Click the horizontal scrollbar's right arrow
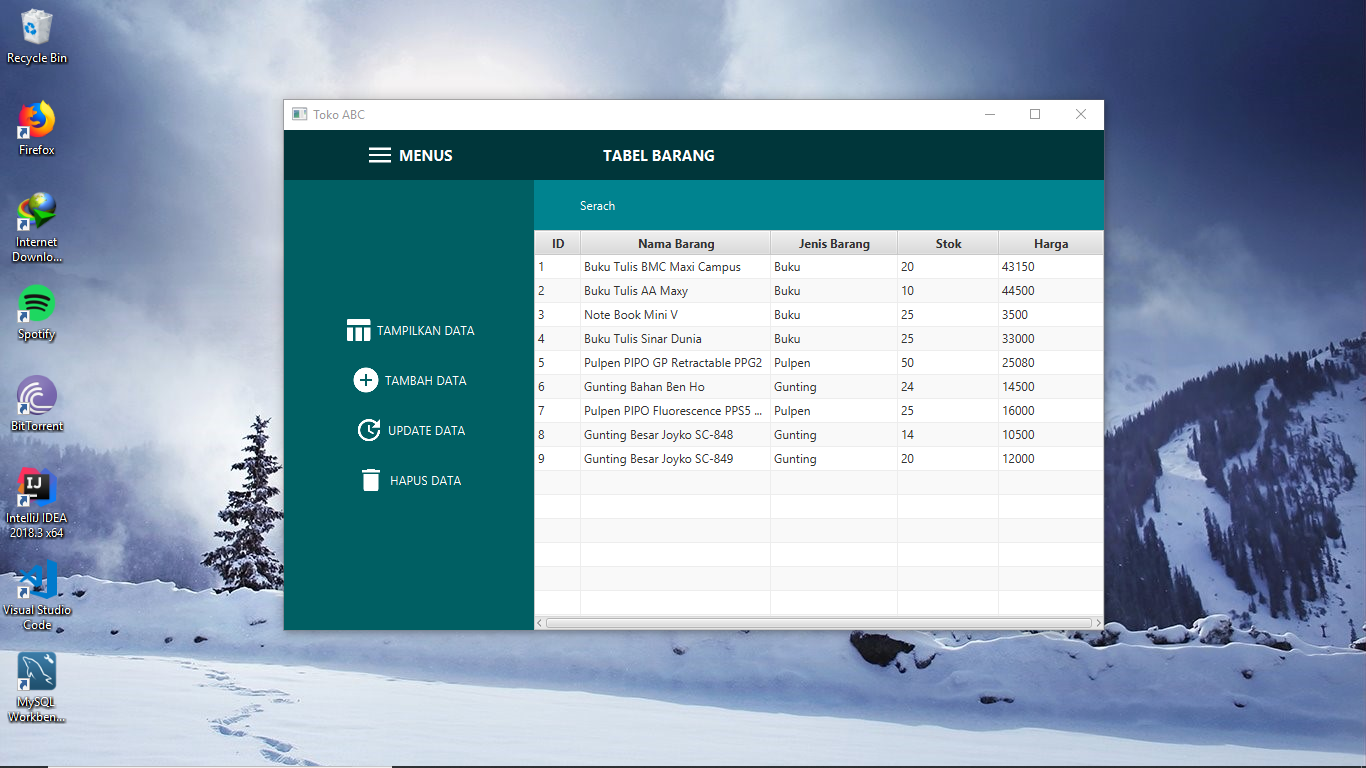 point(1097,622)
